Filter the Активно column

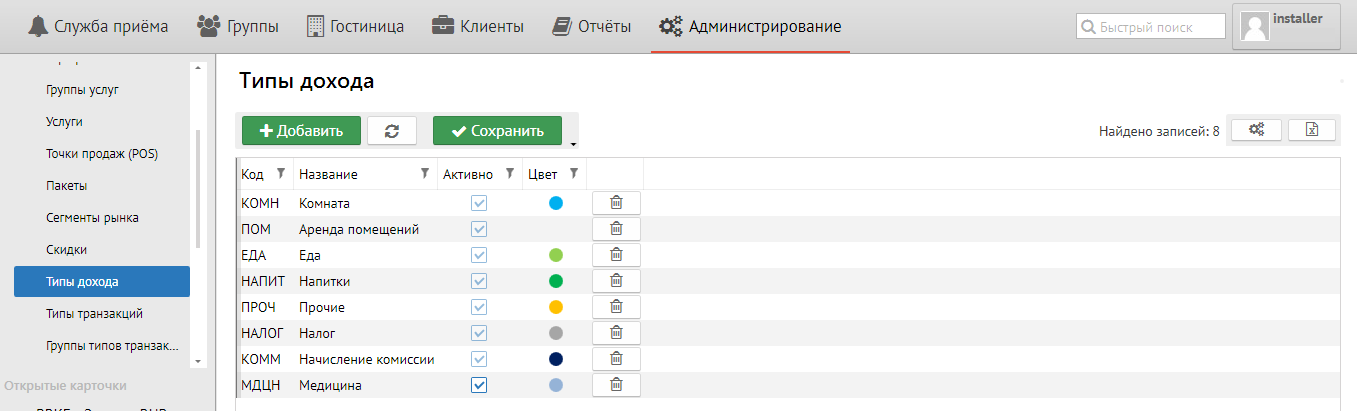510,173
